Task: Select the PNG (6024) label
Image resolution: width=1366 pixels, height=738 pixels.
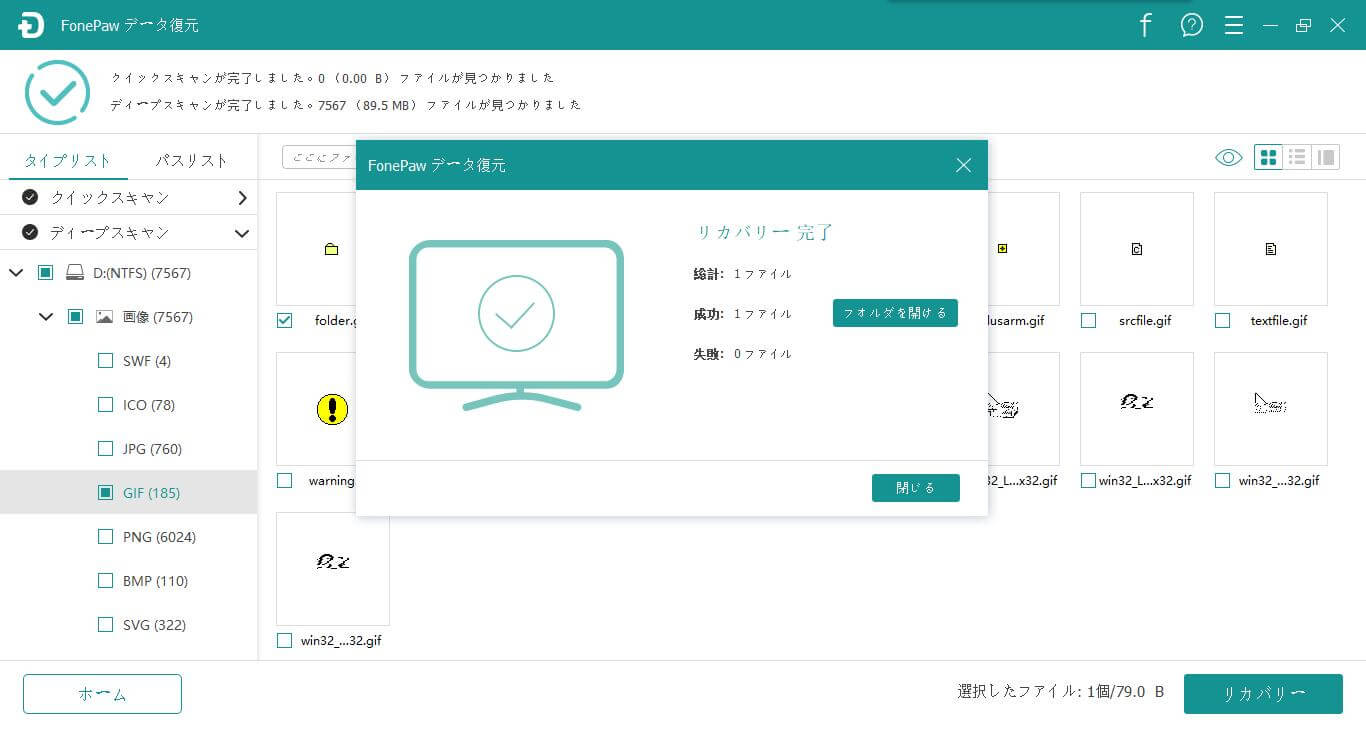Action: coord(159,537)
